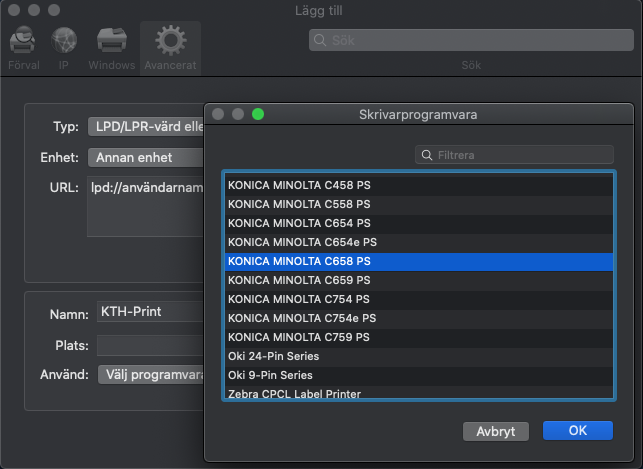This screenshot has width=643, height=469.
Task: Click the Namn field with KTH-Print
Action: coord(150,312)
